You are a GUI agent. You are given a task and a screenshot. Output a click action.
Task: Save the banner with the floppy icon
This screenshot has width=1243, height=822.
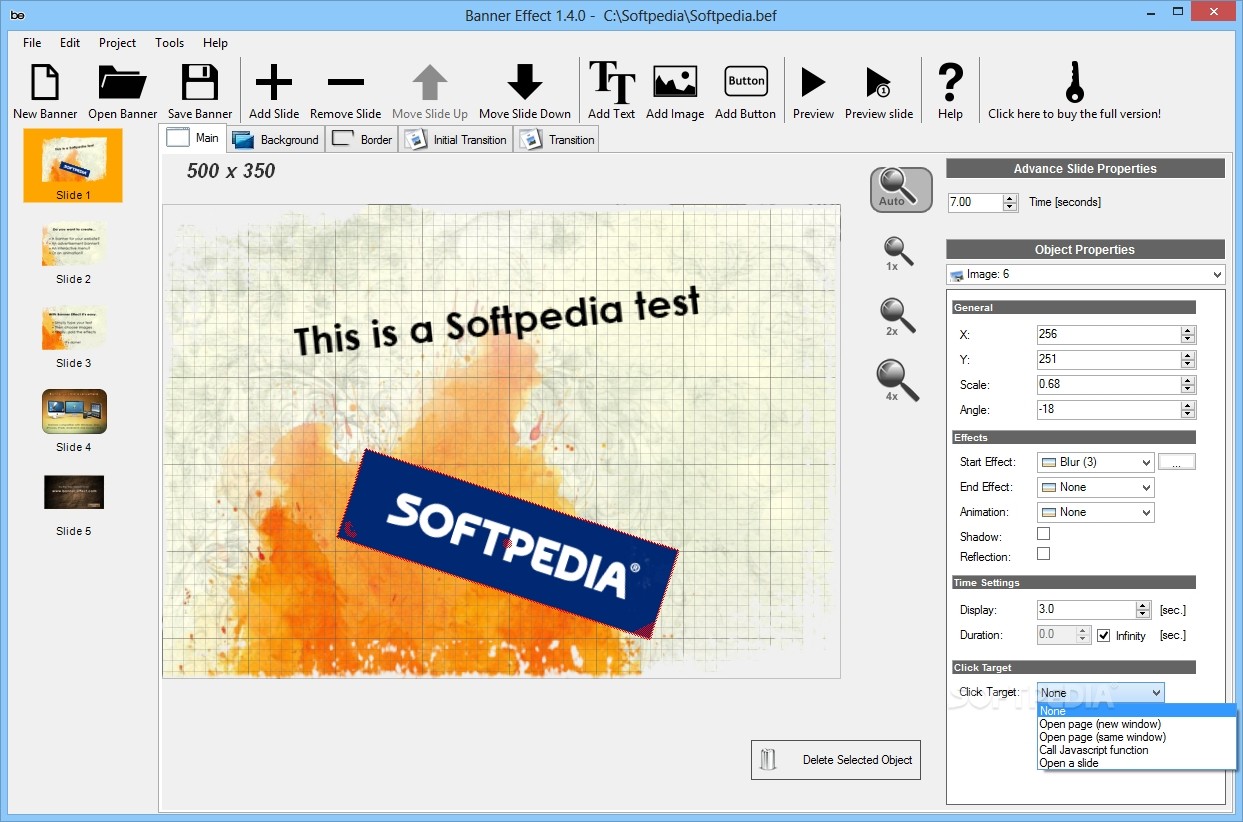tap(200, 82)
